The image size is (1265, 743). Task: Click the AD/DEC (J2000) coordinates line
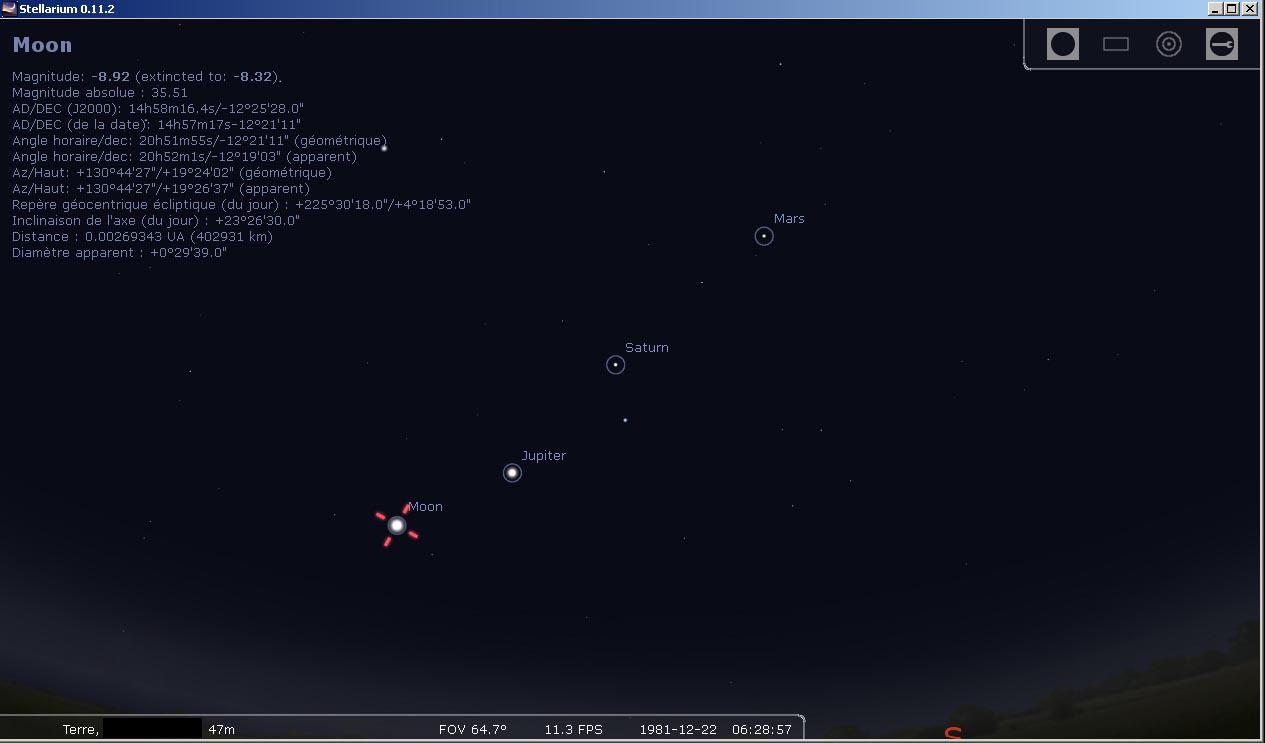(158, 109)
